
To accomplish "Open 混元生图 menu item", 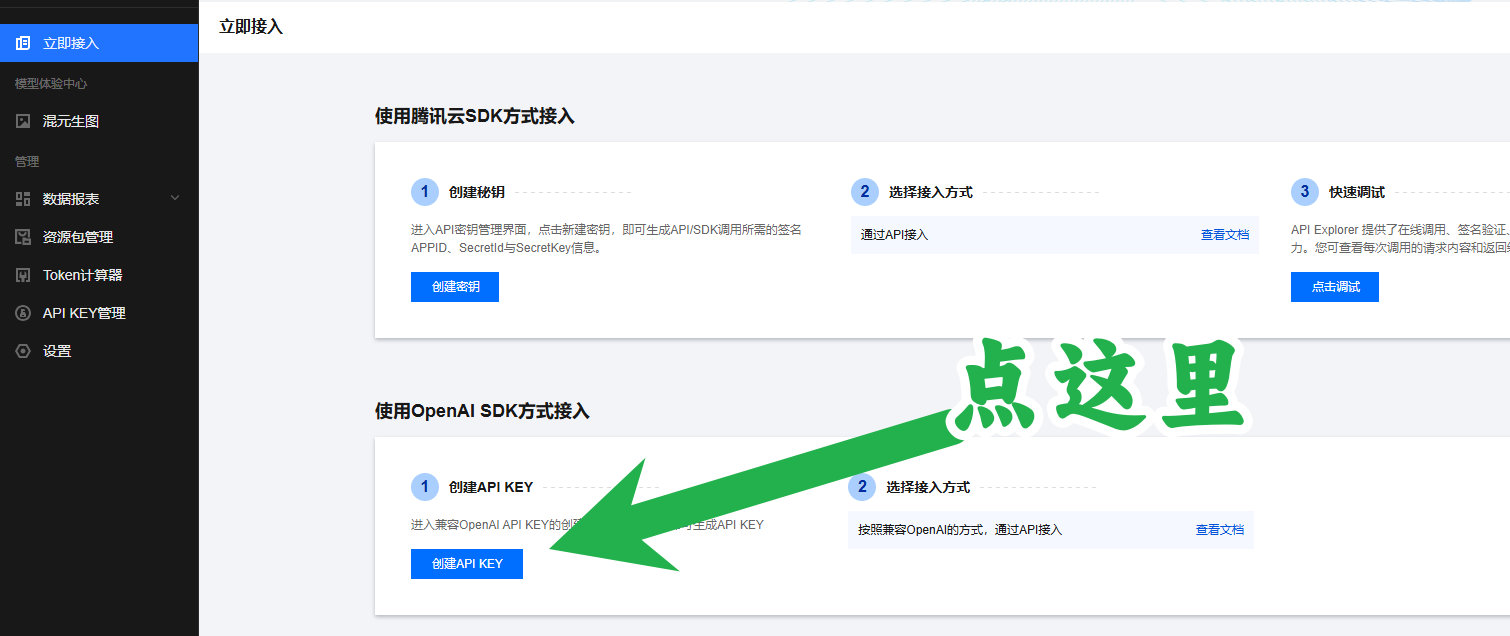I will pos(99,121).
